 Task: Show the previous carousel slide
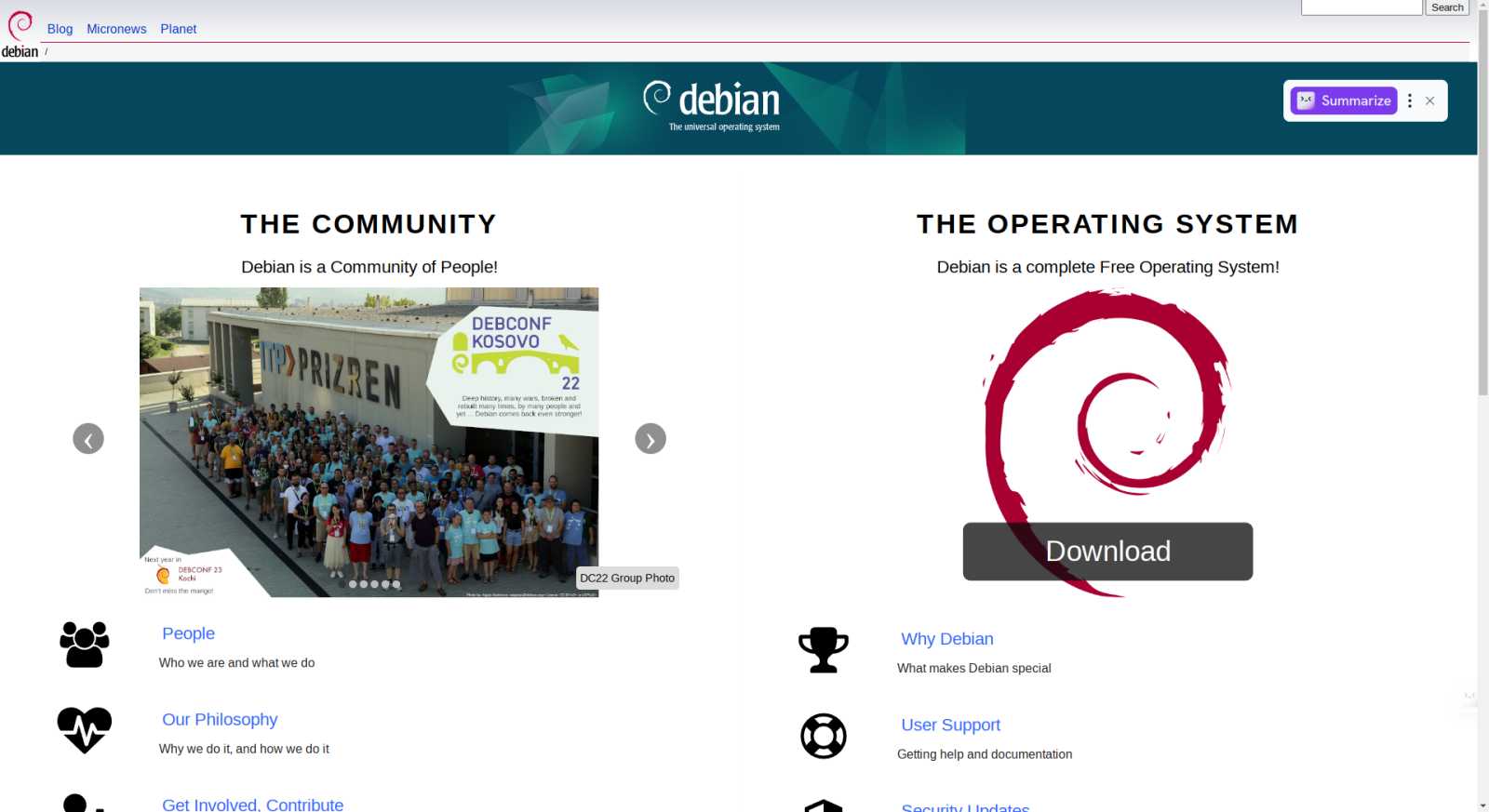[x=88, y=438]
